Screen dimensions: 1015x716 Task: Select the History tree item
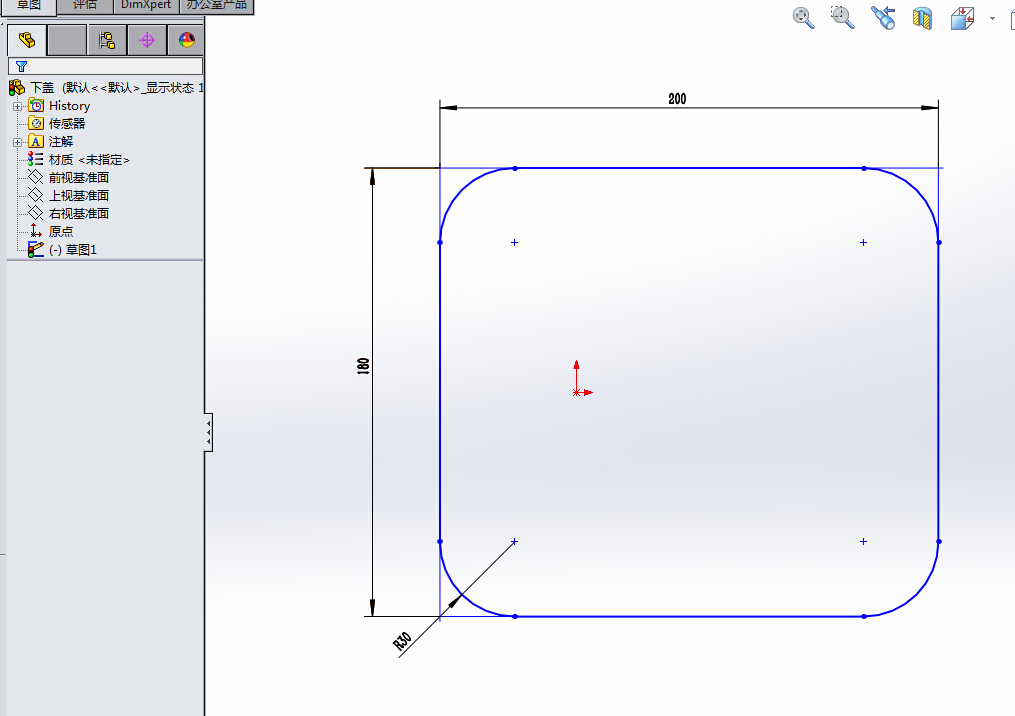(69, 106)
